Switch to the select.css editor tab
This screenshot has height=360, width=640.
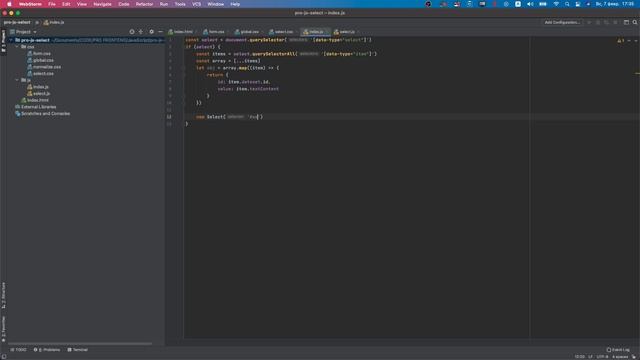tap(283, 32)
